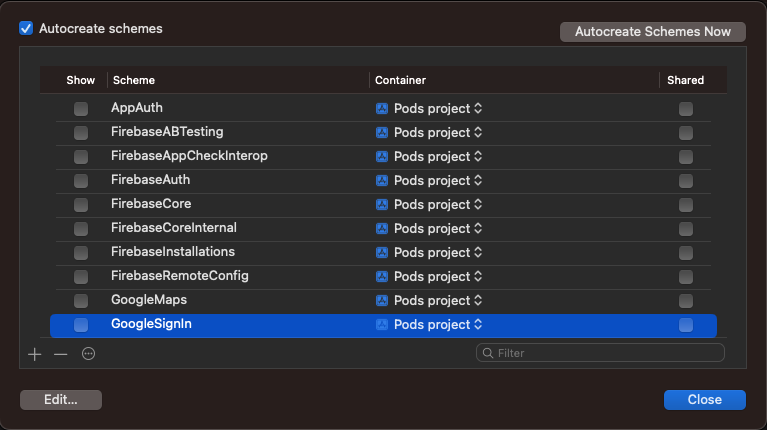Open Container dropdown for FirebaseAuth

tap(429, 181)
